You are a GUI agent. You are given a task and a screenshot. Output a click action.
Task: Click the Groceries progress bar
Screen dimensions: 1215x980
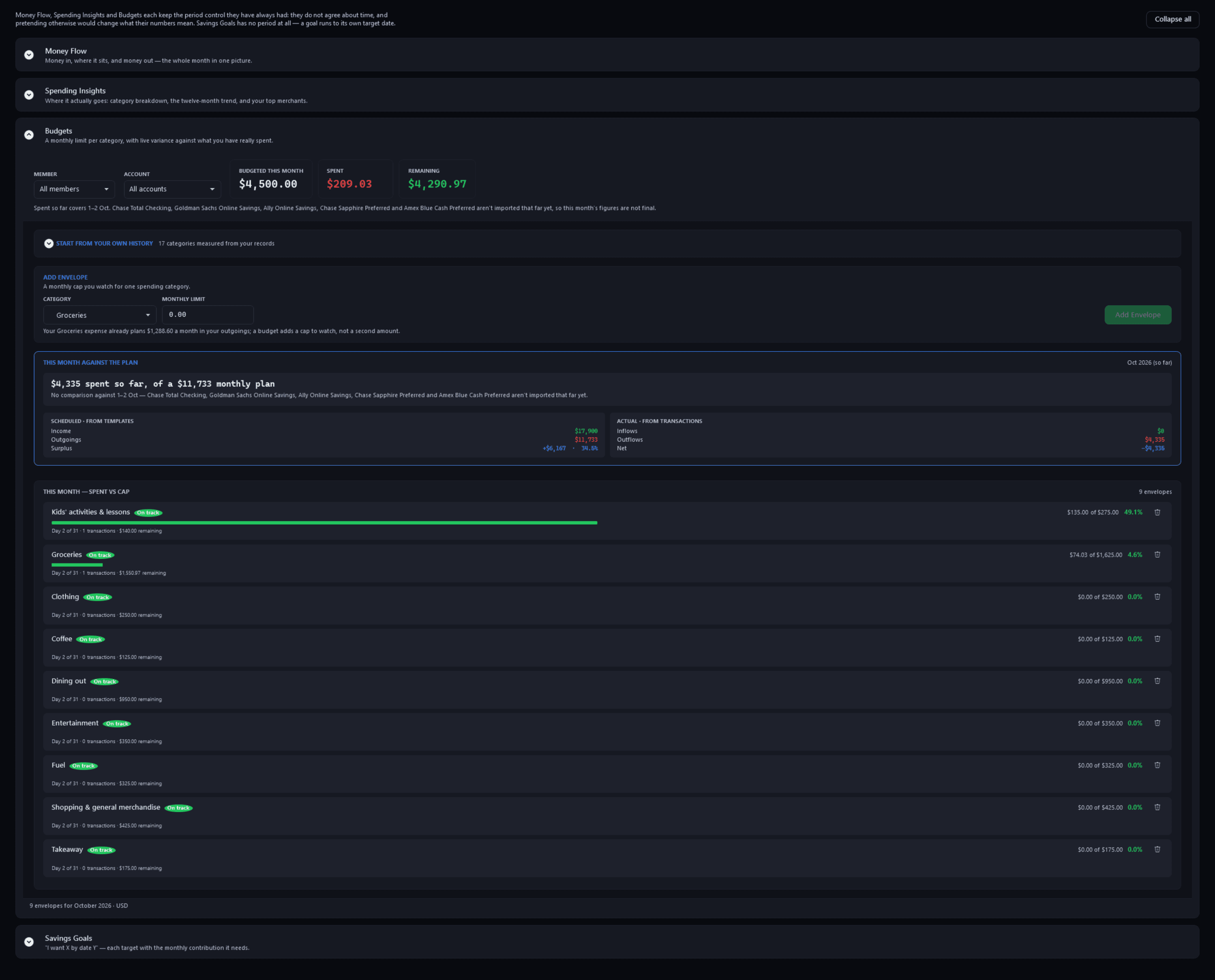click(x=77, y=564)
